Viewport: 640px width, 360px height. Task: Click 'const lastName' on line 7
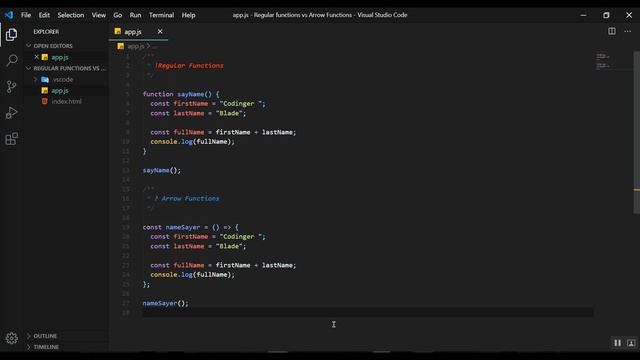click(177, 113)
